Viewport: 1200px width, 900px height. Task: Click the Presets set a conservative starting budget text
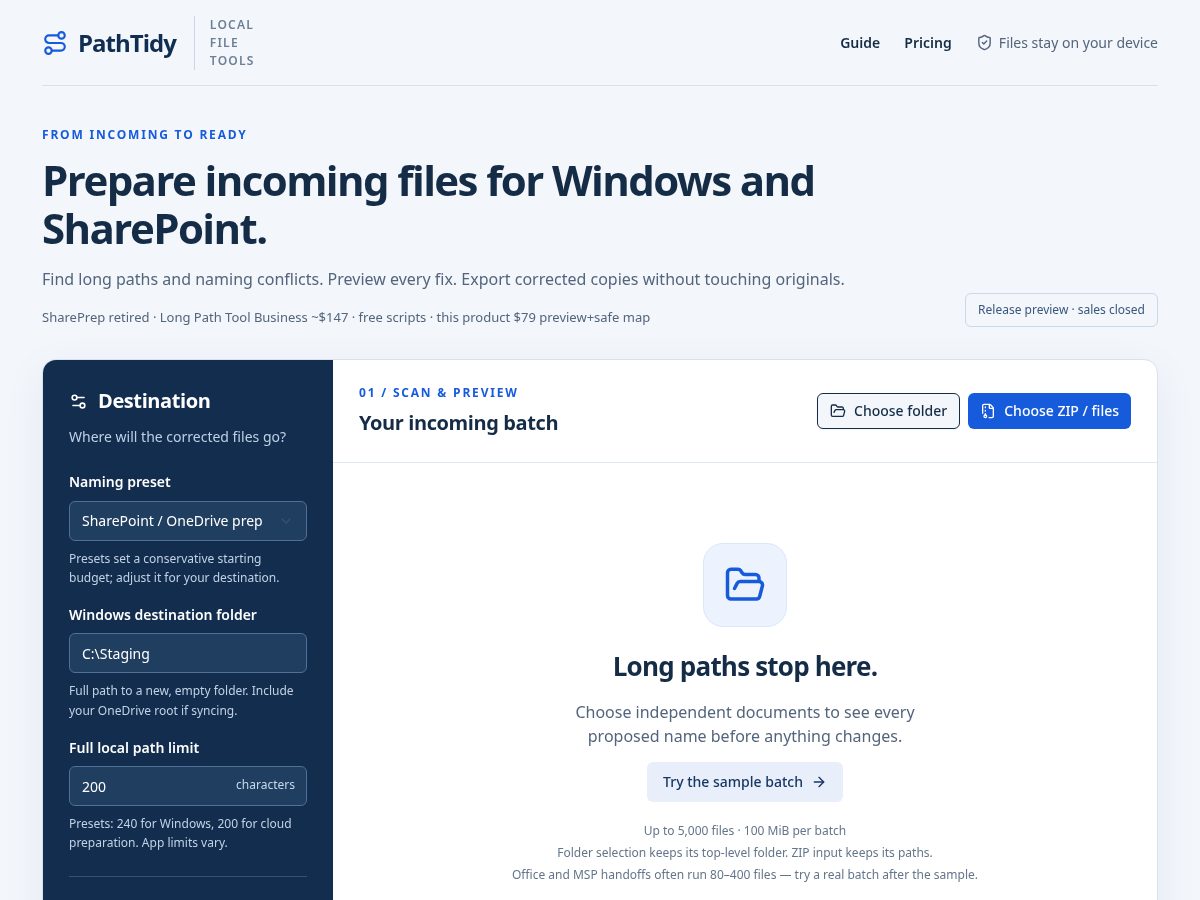point(174,568)
